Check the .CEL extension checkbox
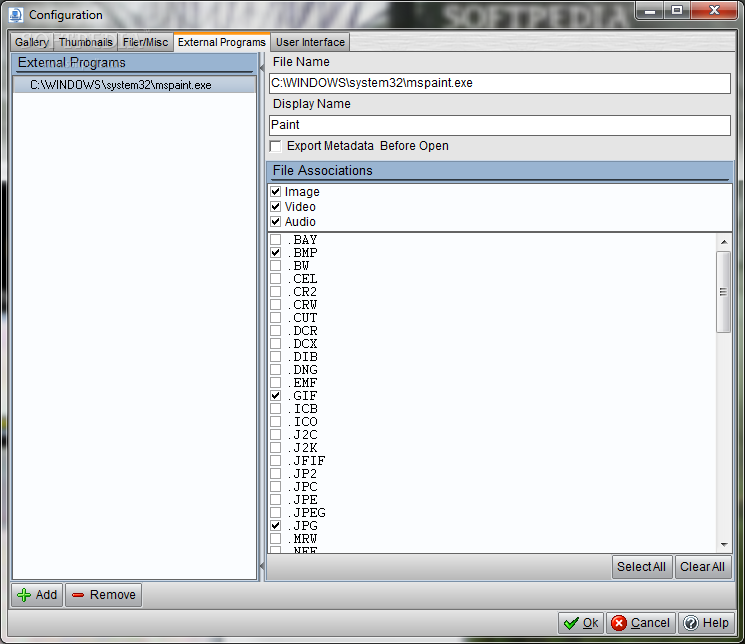This screenshot has height=644, width=745. pyautogui.click(x=276, y=279)
